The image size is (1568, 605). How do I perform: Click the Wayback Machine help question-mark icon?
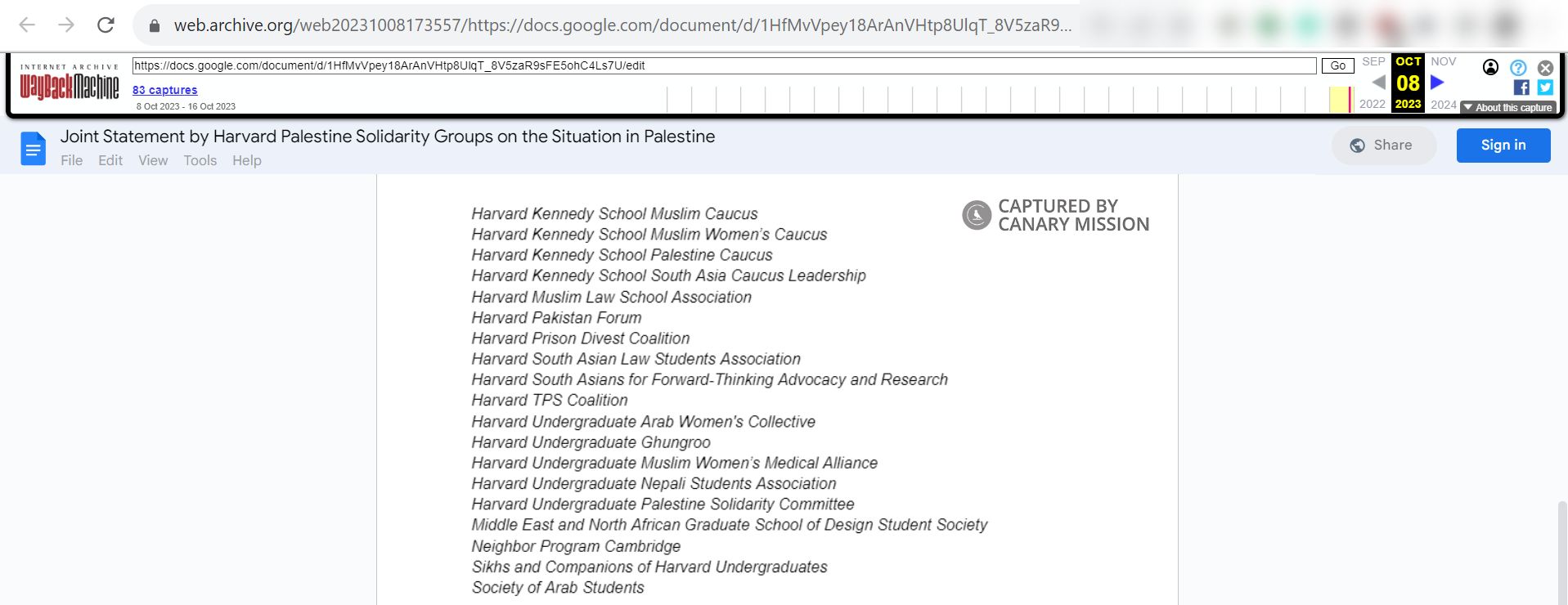[1517, 67]
